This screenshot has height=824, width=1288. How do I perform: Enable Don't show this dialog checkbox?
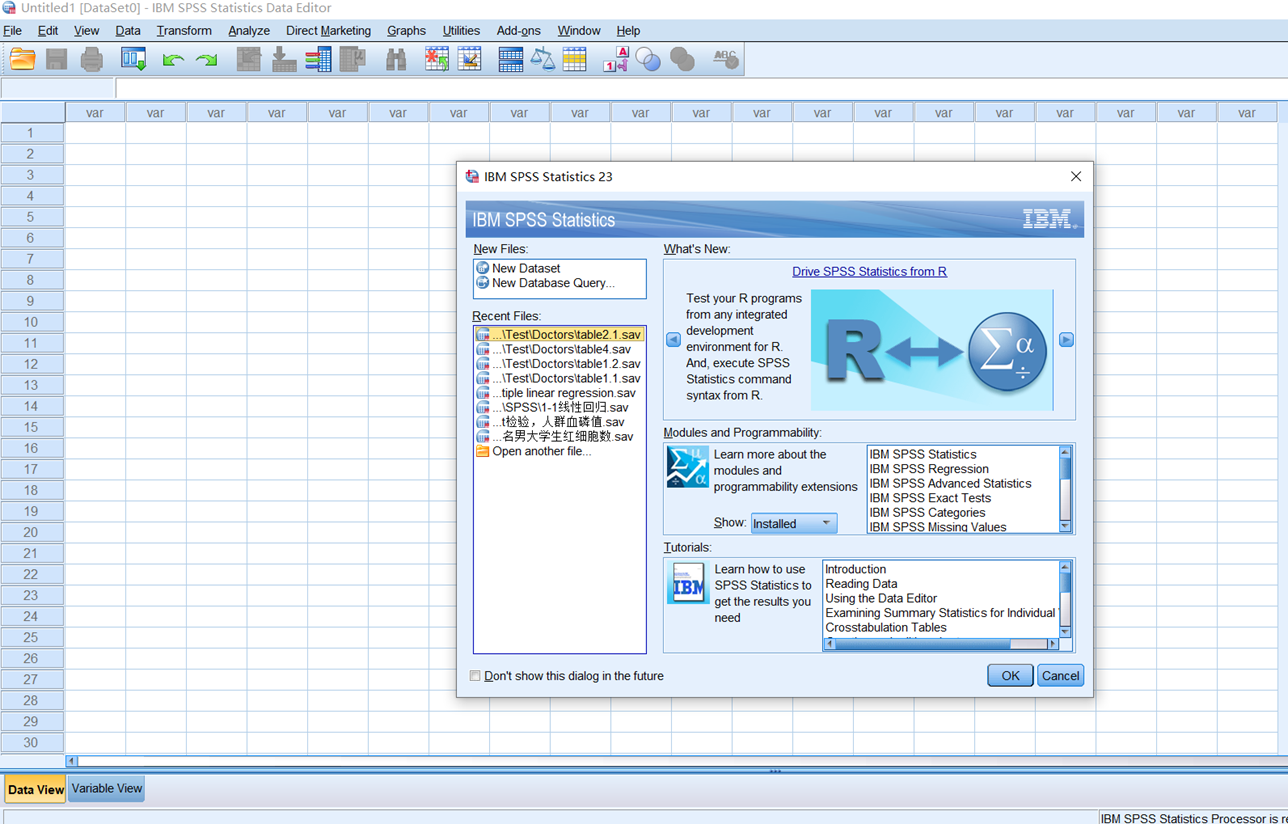(x=475, y=676)
